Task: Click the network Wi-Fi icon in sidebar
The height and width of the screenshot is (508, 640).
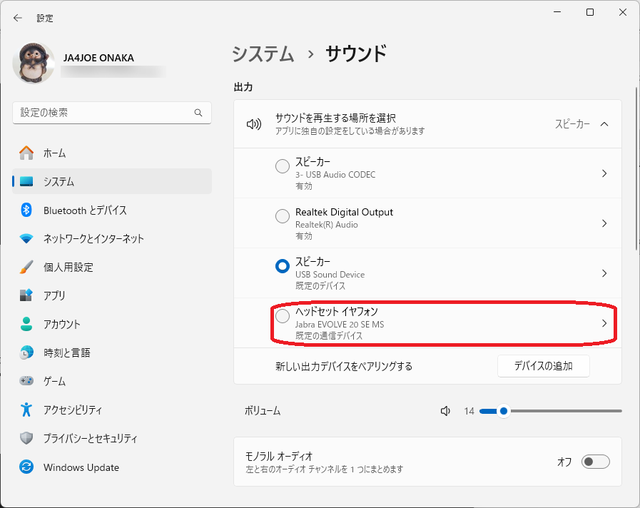Action: pyautogui.click(x=27, y=238)
